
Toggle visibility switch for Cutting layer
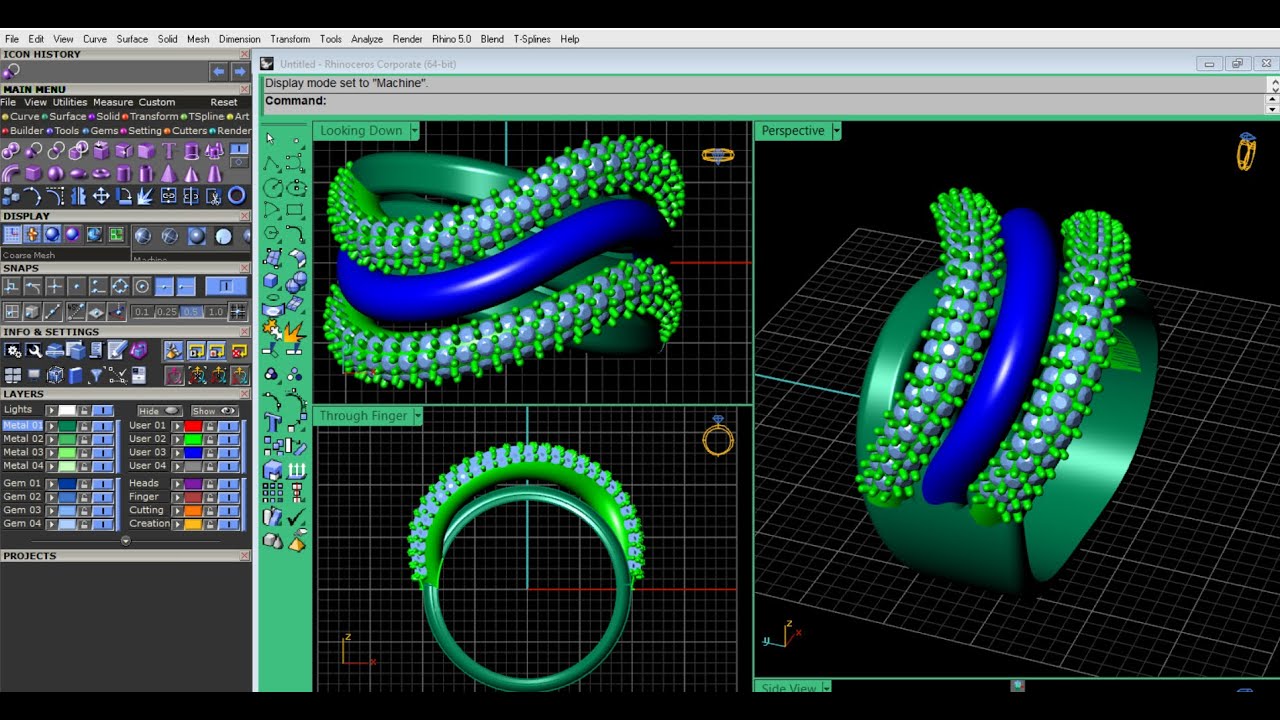coord(229,510)
